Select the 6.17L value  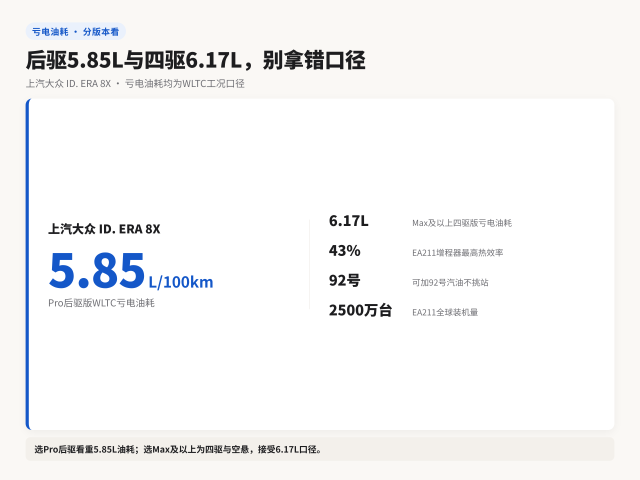pos(349,221)
